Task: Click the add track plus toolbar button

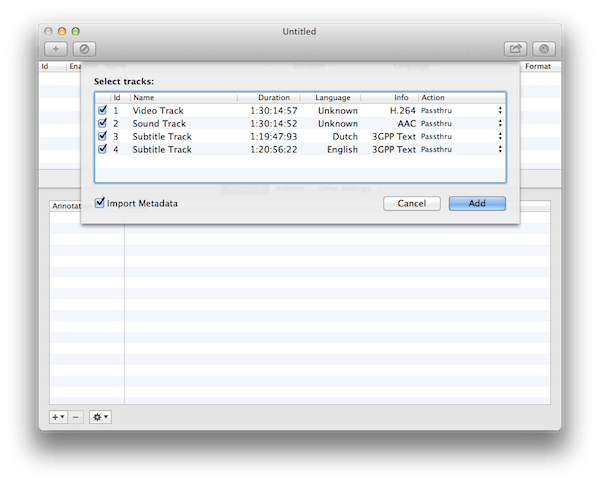Action: pyautogui.click(x=56, y=49)
